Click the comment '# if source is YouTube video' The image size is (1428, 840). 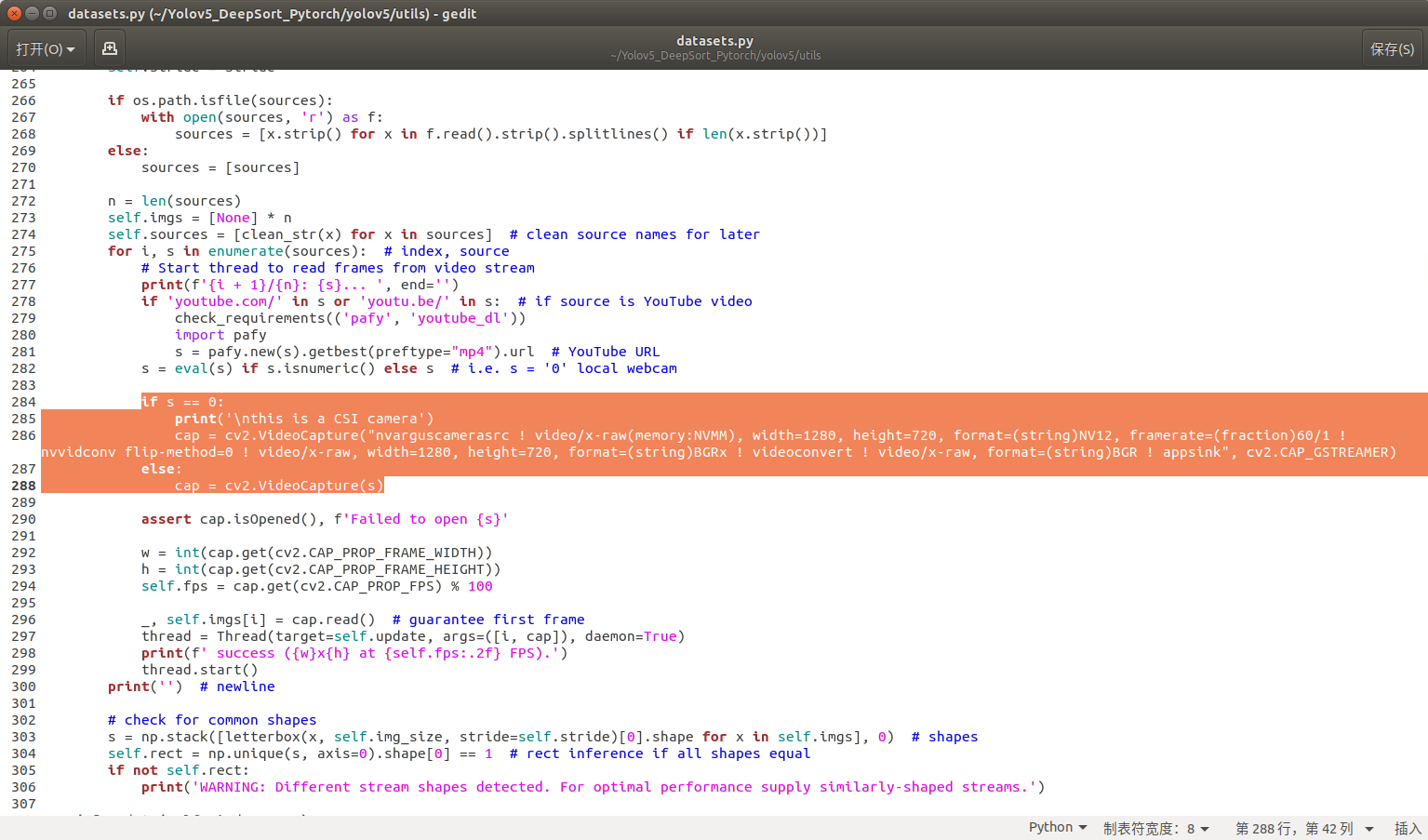click(634, 301)
